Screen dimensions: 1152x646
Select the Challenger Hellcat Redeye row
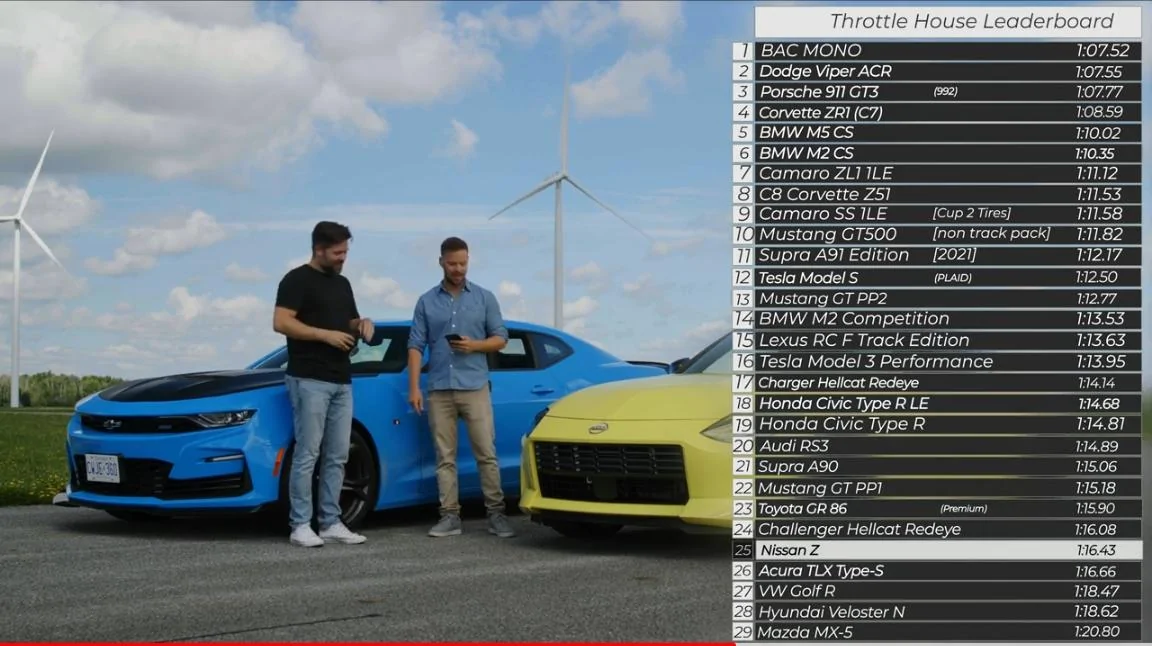(x=948, y=529)
